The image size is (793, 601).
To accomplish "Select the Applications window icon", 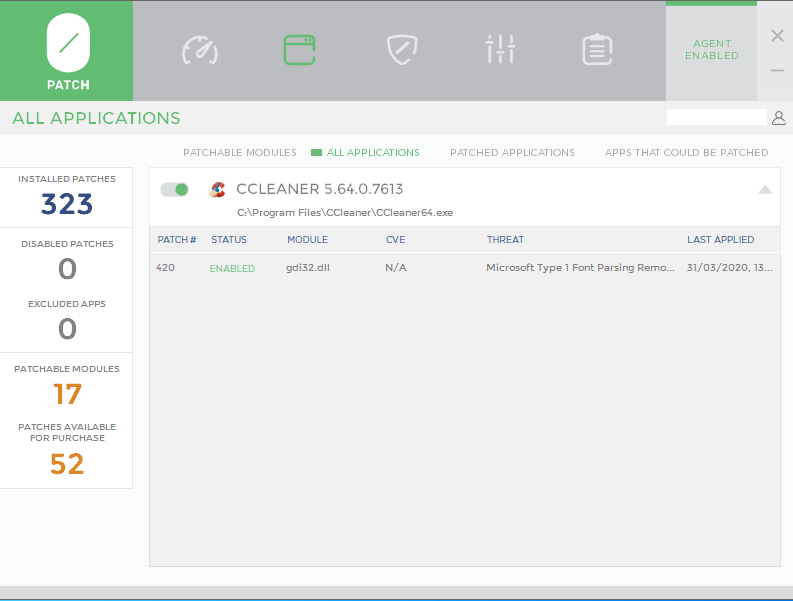I will tap(299, 50).
